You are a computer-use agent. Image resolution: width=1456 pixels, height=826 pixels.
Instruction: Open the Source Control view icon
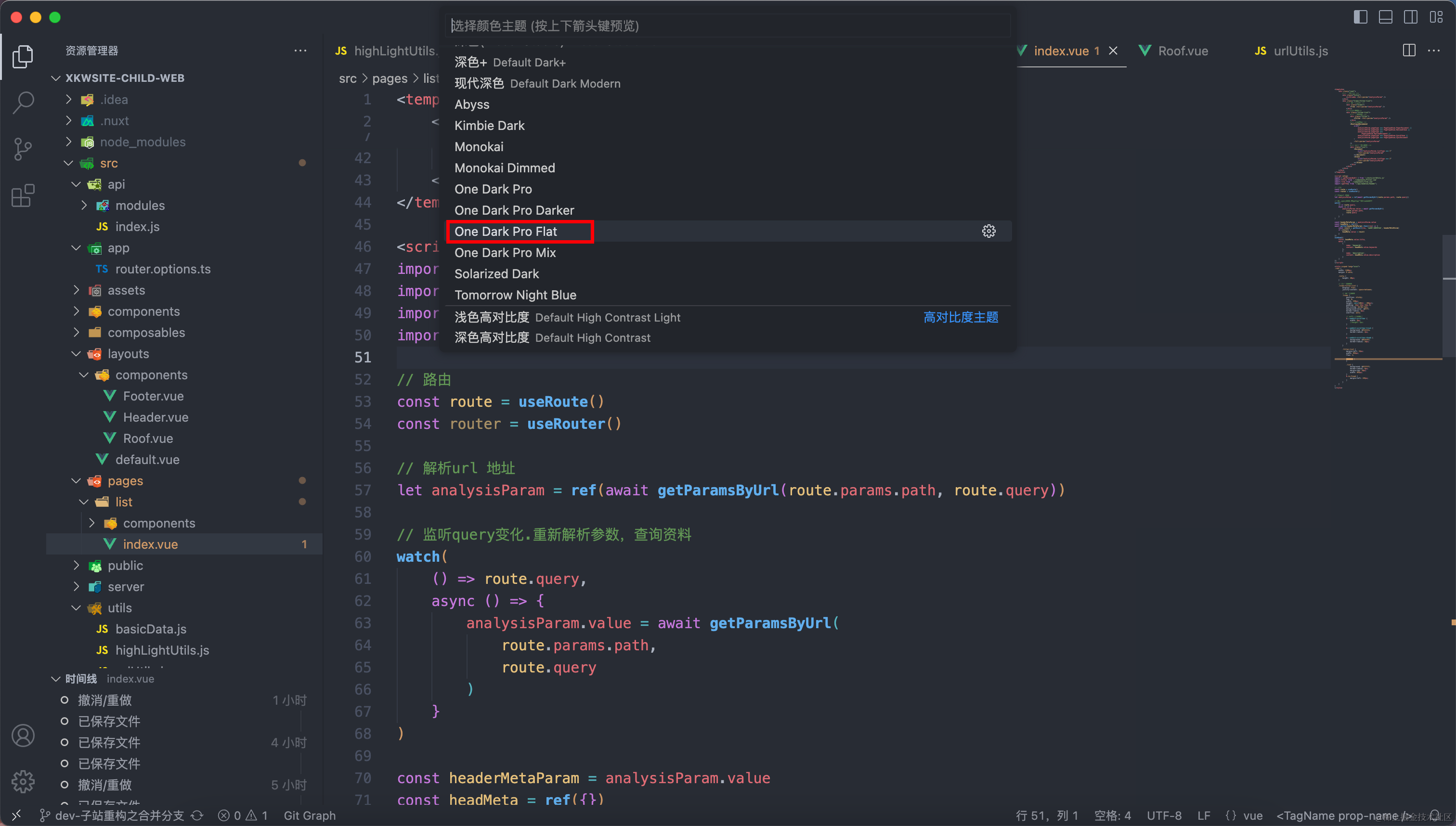pos(23,149)
